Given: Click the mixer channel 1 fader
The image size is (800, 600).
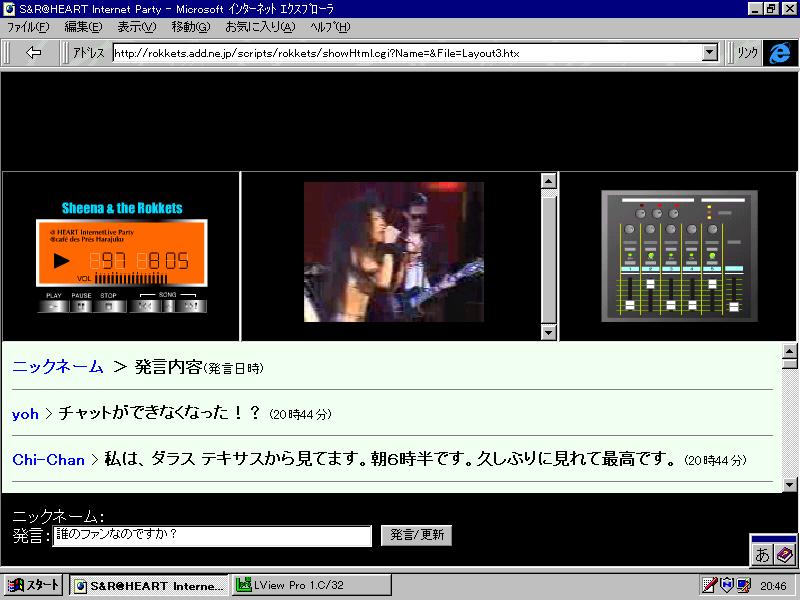Looking at the screenshot, I should [630, 305].
